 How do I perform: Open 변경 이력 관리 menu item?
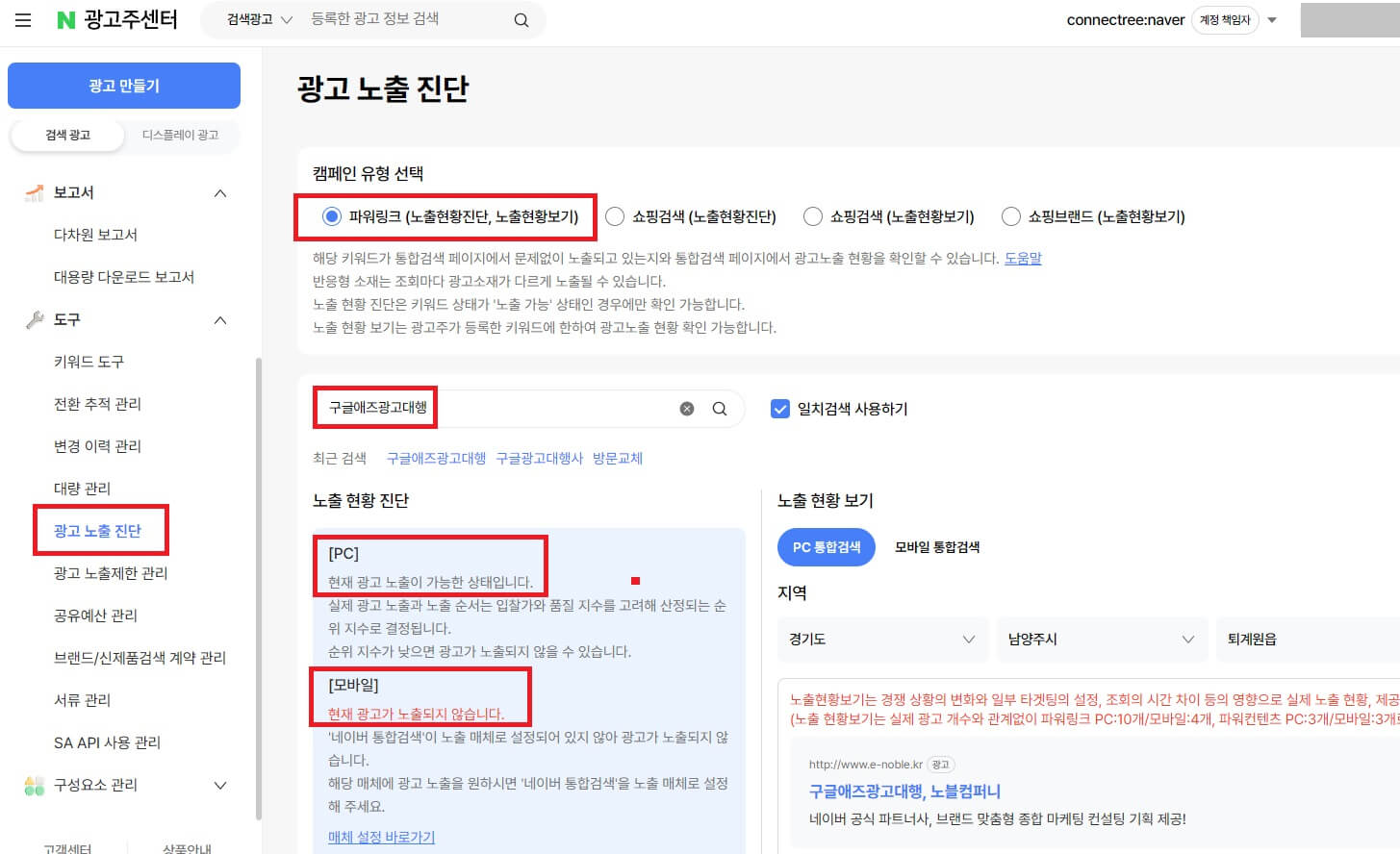97,446
